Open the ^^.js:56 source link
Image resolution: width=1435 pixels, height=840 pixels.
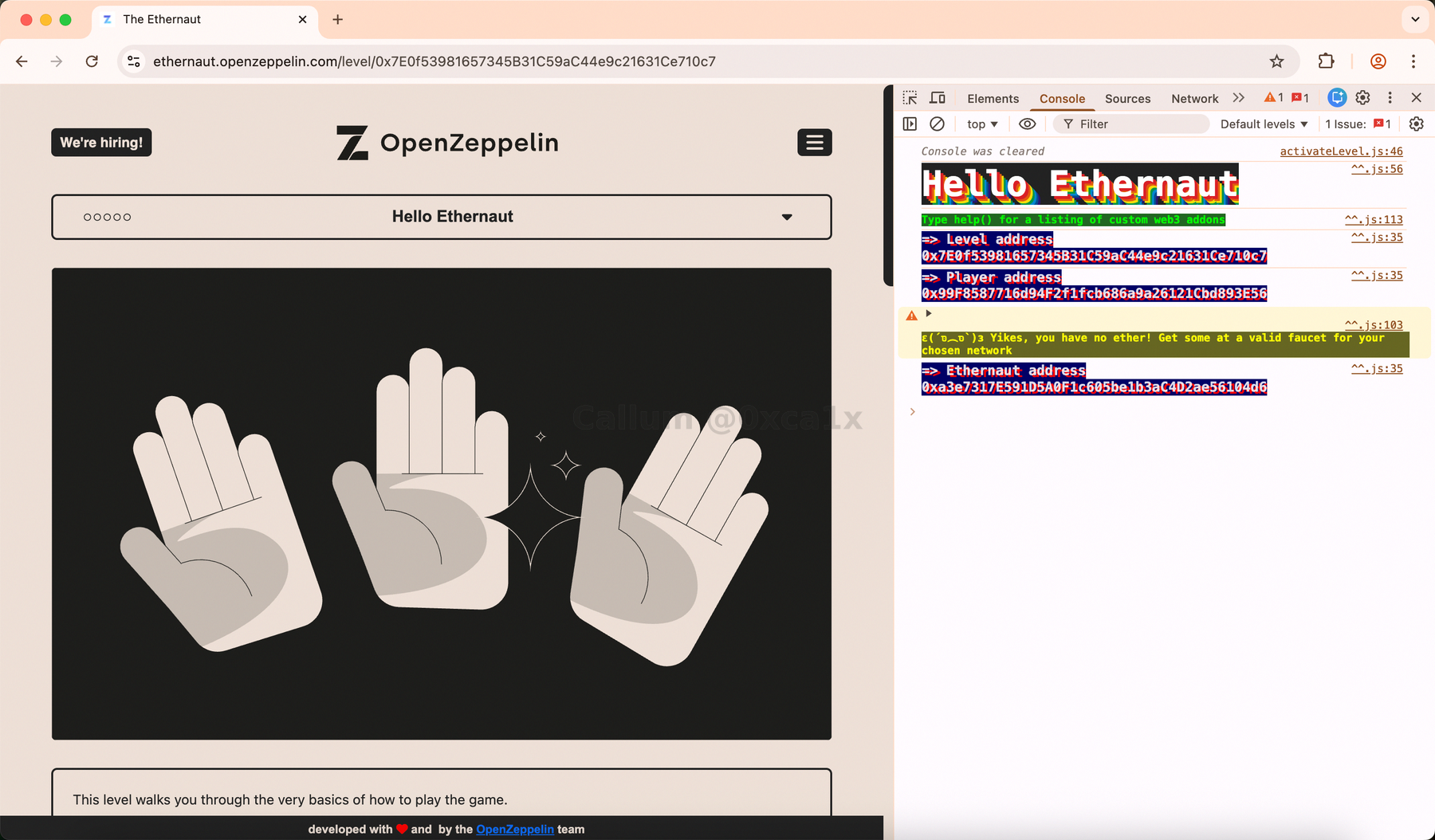1377,169
